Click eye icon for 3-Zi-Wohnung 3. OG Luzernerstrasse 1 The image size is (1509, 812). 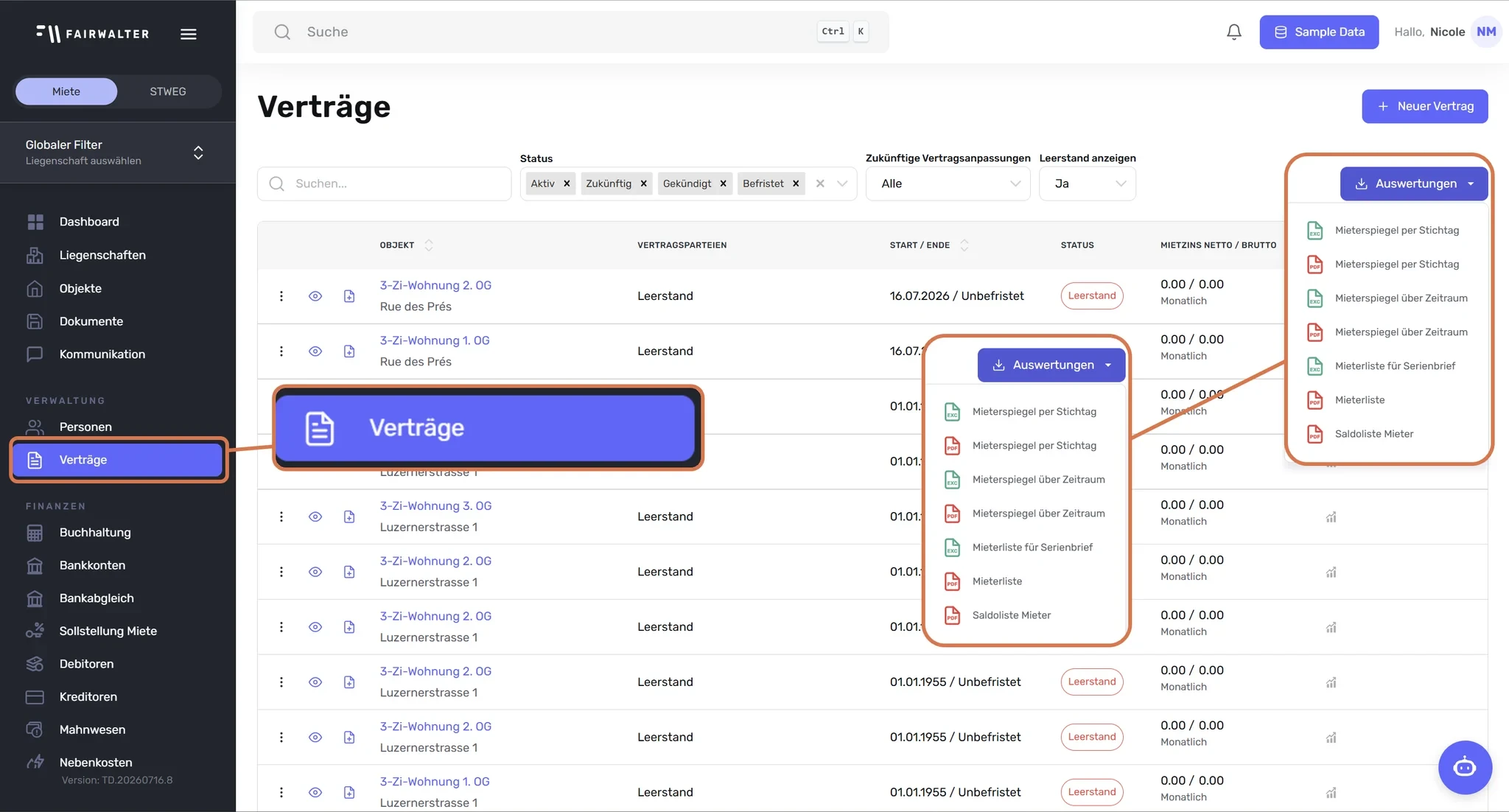[315, 517]
